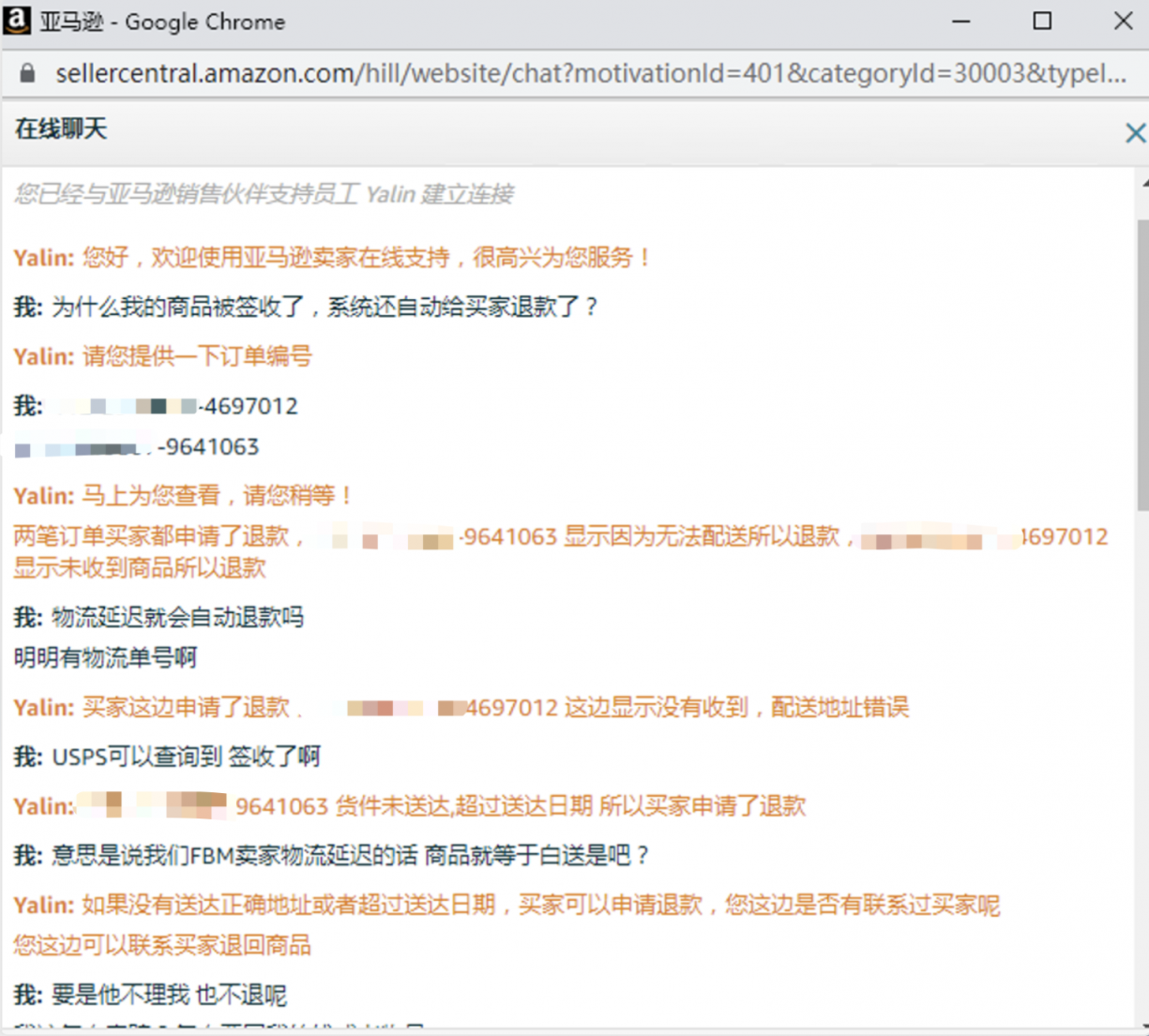Click Yalin's message about 配送地址错误
This screenshot has width=1149, height=1036.
[x=461, y=707]
